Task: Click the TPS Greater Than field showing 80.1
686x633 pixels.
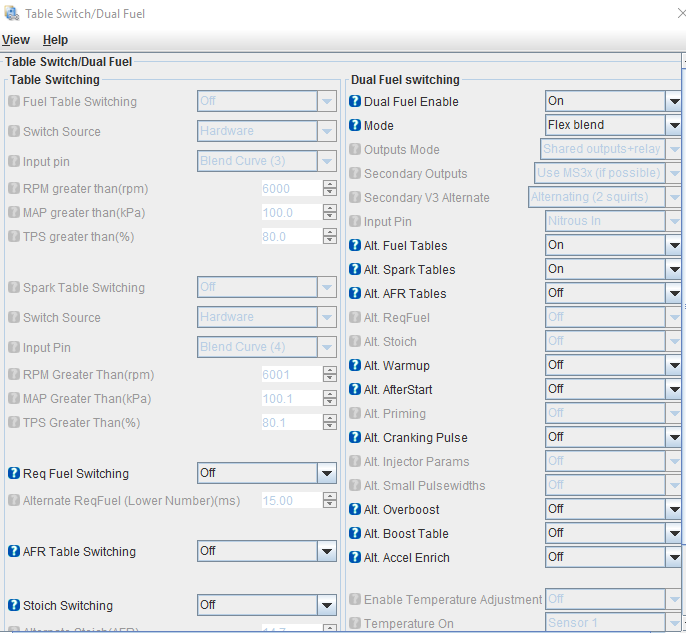Action: click(292, 422)
